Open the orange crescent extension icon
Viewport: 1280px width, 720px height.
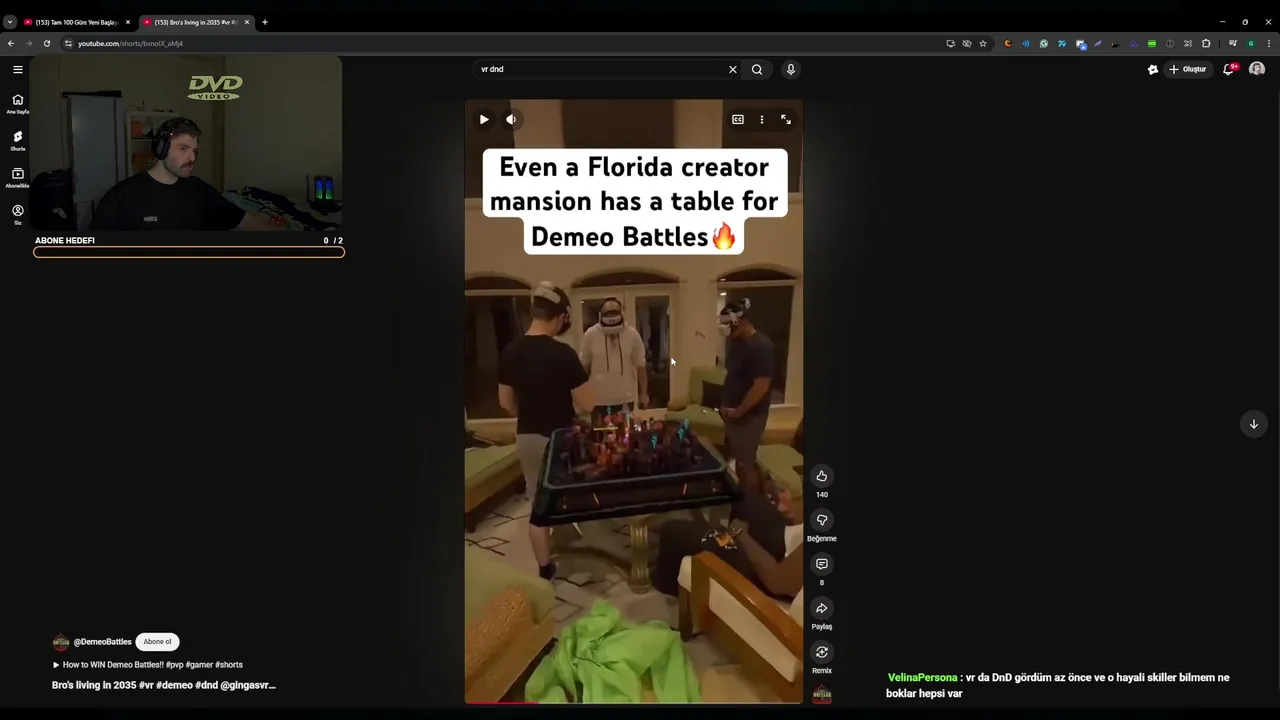click(x=1007, y=44)
